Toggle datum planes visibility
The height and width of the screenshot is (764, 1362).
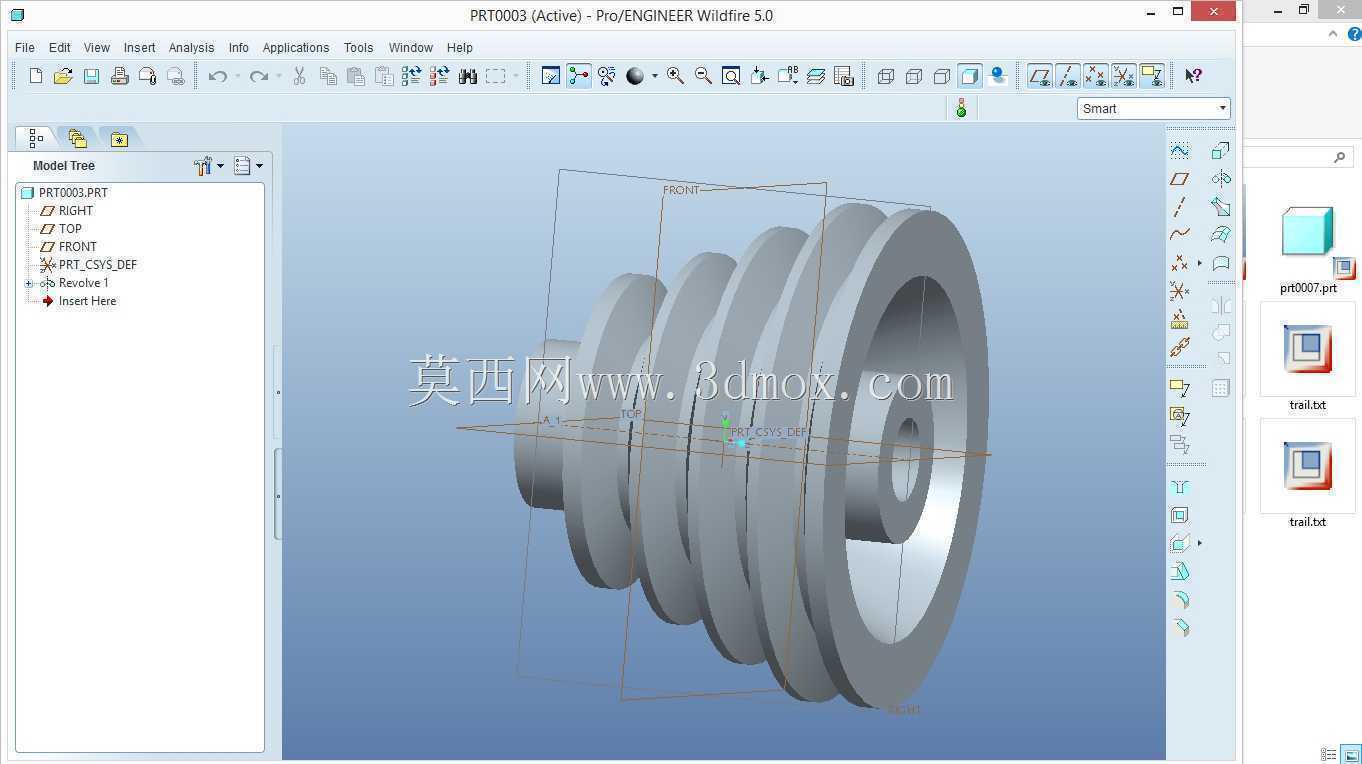pos(1040,76)
